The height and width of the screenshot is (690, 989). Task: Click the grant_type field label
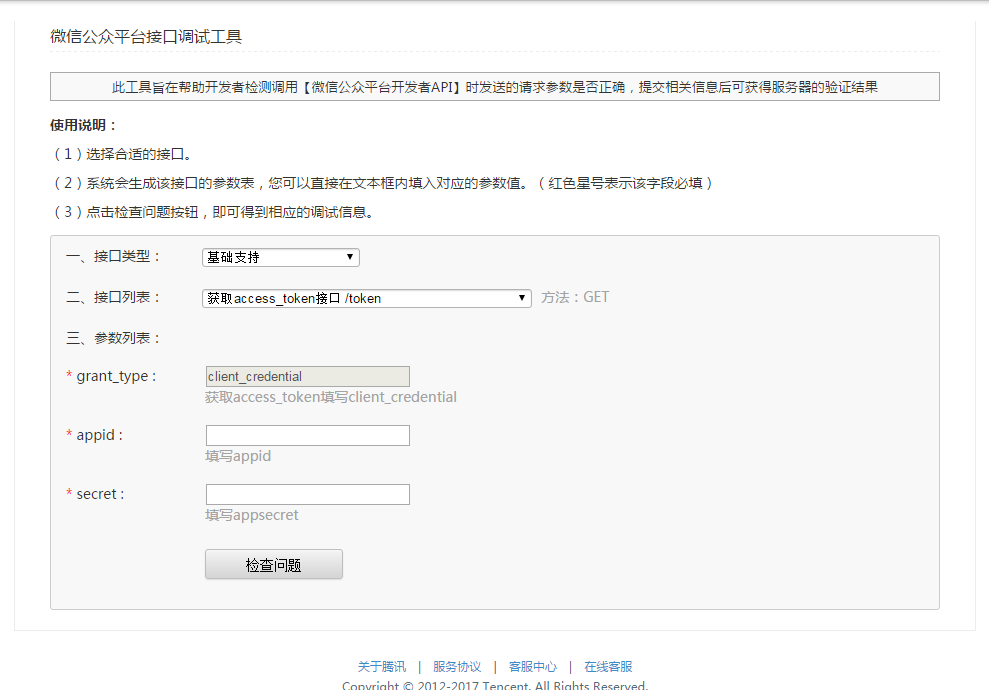[x=115, y=377]
